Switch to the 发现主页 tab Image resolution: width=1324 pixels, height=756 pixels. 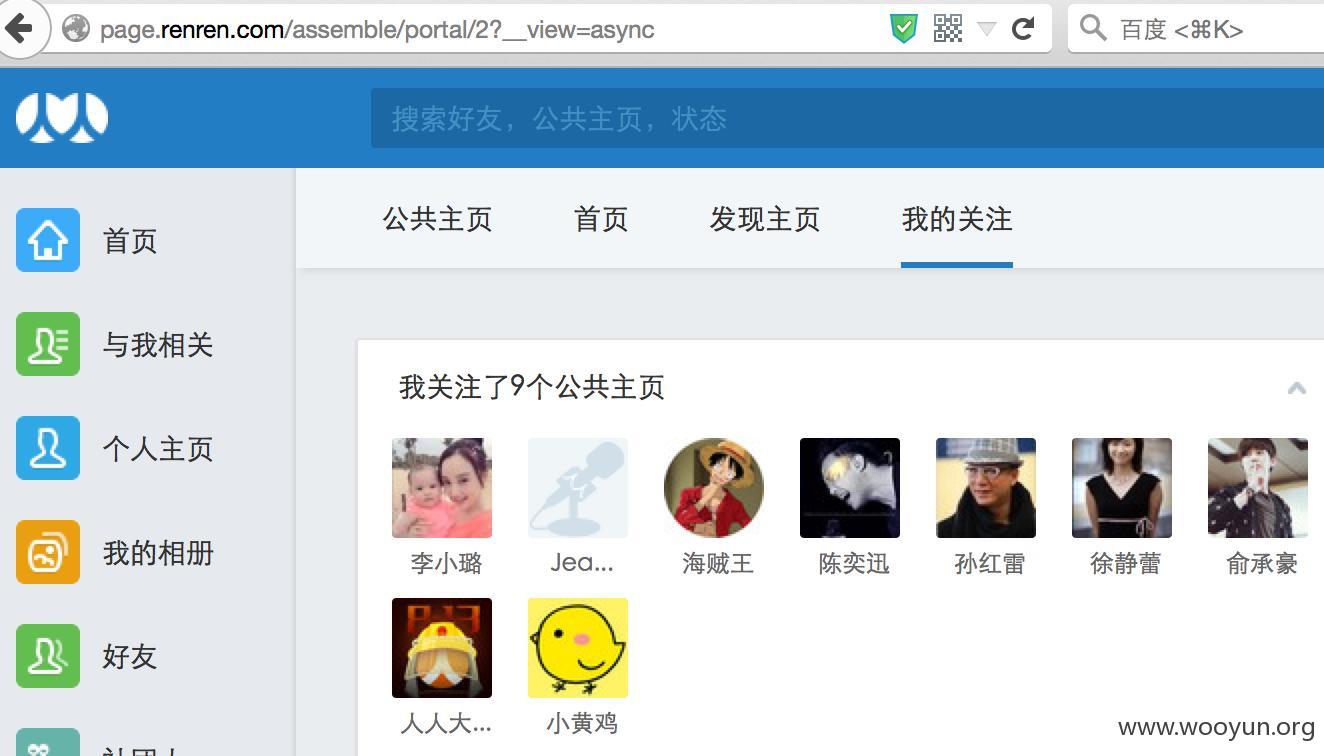(x=765, y=219)
